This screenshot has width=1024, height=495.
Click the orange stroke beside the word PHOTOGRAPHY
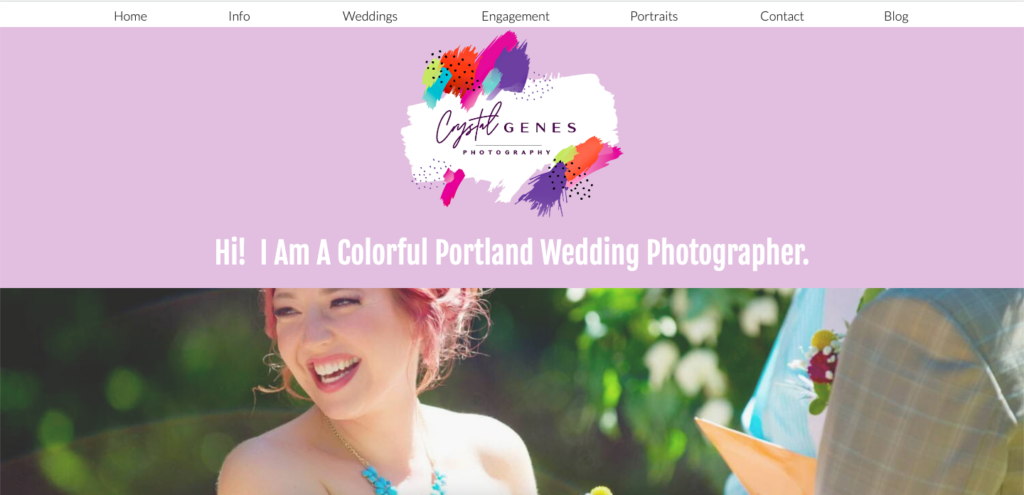click(x=583, y=157)
